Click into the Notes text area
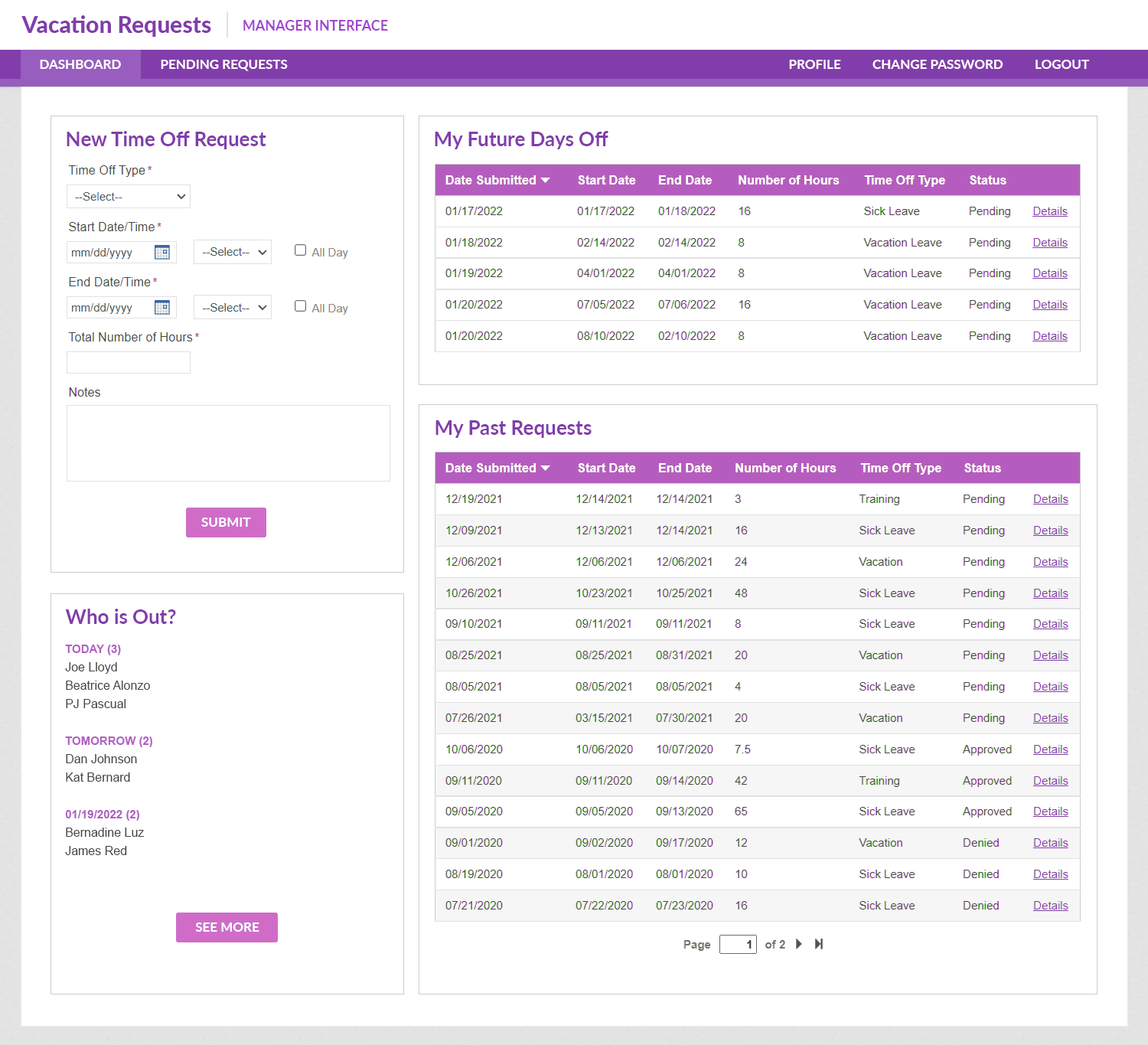The width and height of the screenshot is (1148, 1045). pos(228,443)
